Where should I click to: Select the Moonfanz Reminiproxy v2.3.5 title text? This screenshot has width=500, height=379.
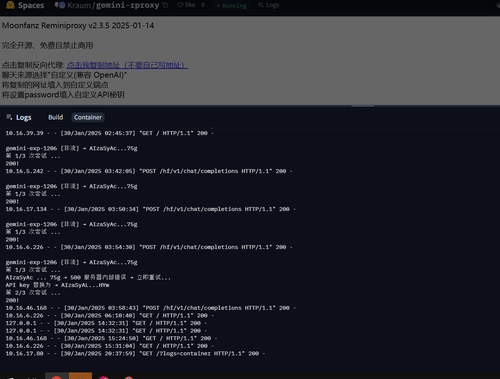[78, 26]
